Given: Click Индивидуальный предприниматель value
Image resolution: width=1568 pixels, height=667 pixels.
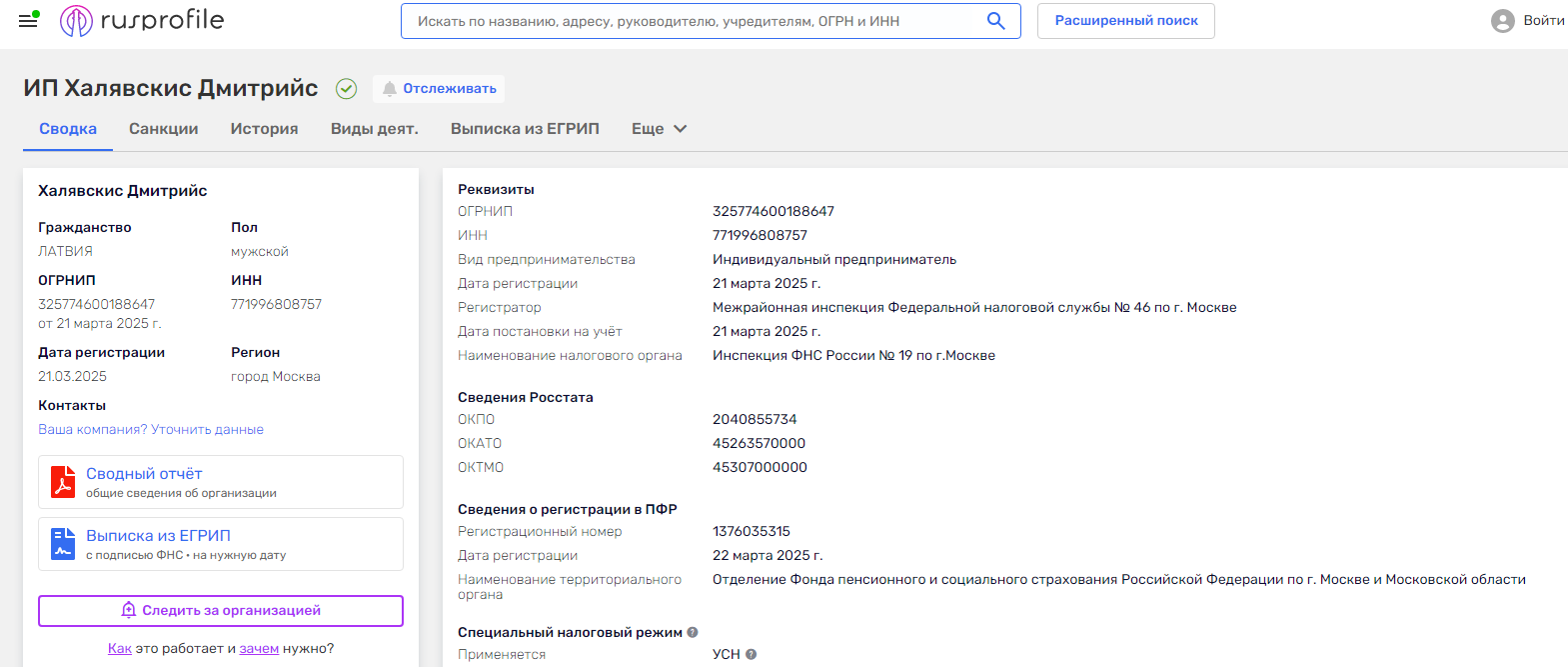Looking at the screenshot, I should (x=834, y=259).
